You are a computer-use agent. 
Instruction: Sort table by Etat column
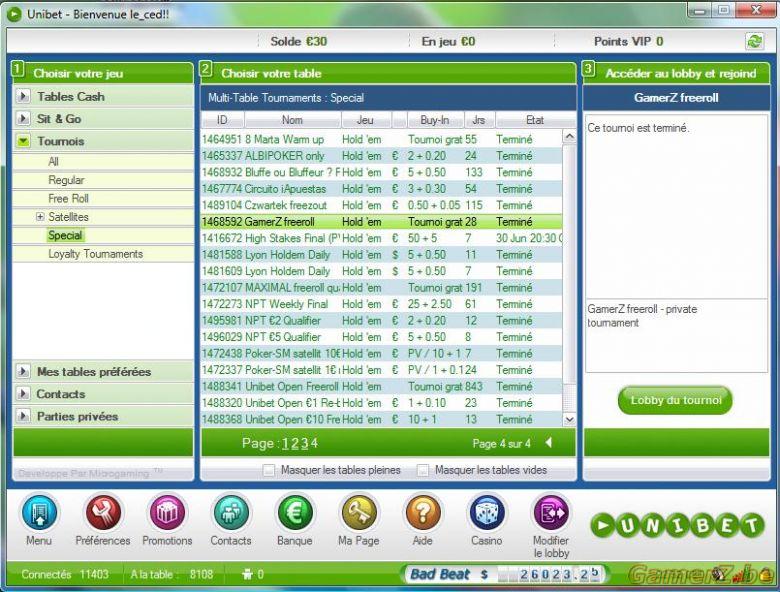click(535, 120)
